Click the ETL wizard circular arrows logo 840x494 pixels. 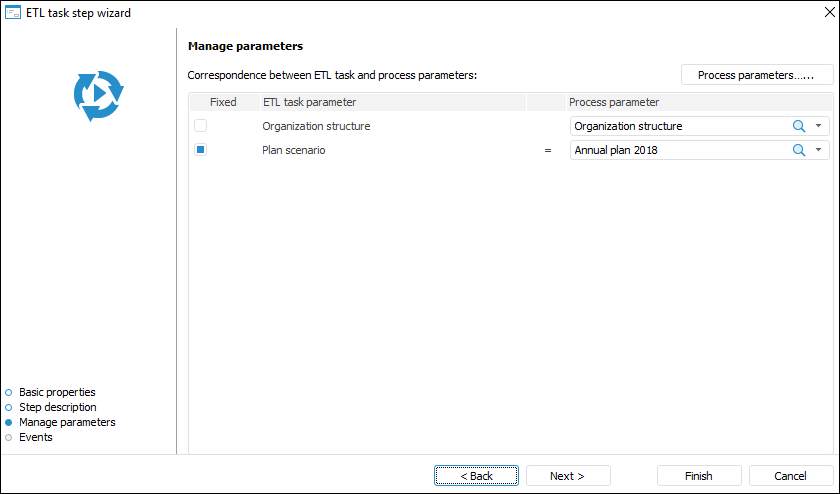coord(98,96)
